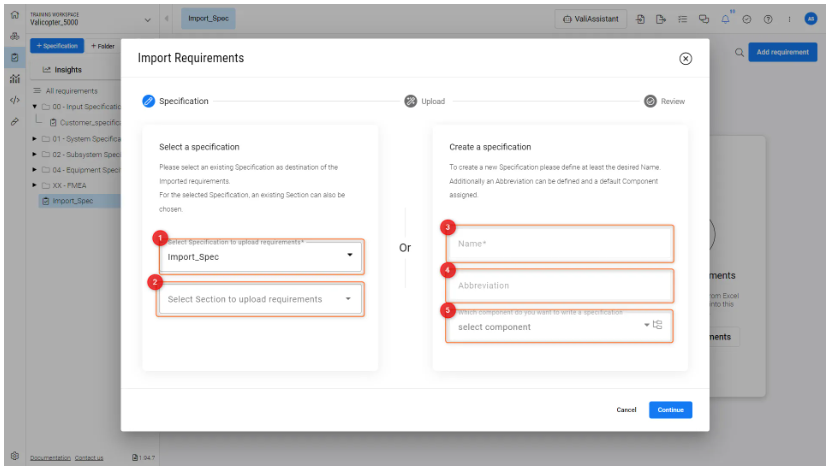Open the code icon in sidebar
Image resolution: width=832 pixels, height=468 pixels.
14,100
